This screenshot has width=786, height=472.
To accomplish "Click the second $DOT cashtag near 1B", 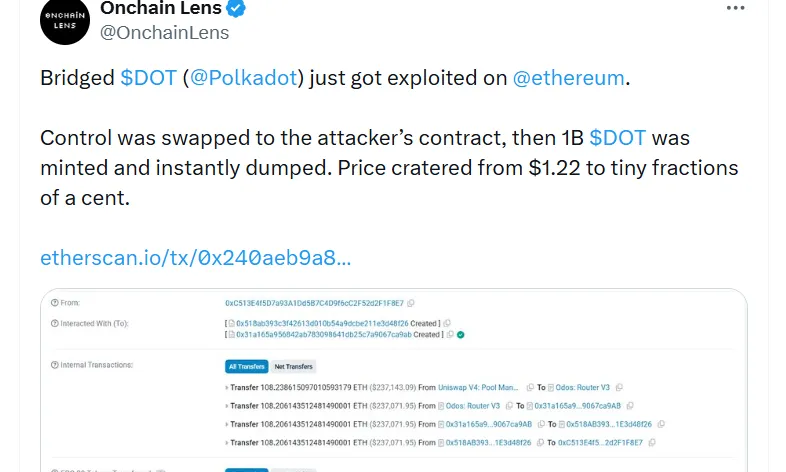I will 617,137.
